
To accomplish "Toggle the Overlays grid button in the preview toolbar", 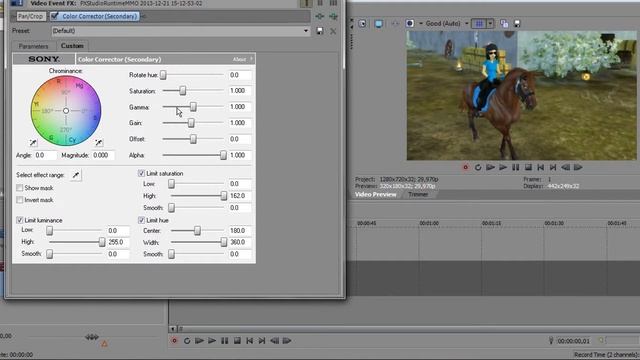I will [479, 24].
